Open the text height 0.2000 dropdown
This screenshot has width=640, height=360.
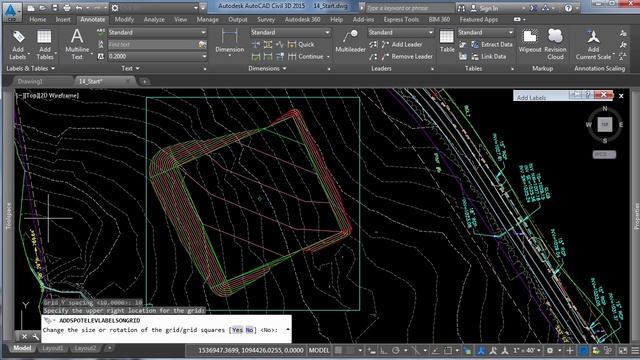[157, 56]
